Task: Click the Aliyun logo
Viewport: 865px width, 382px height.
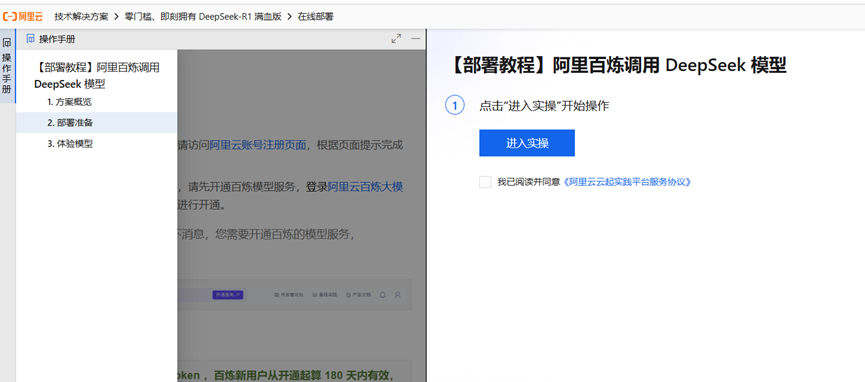Action: [23, 17]
